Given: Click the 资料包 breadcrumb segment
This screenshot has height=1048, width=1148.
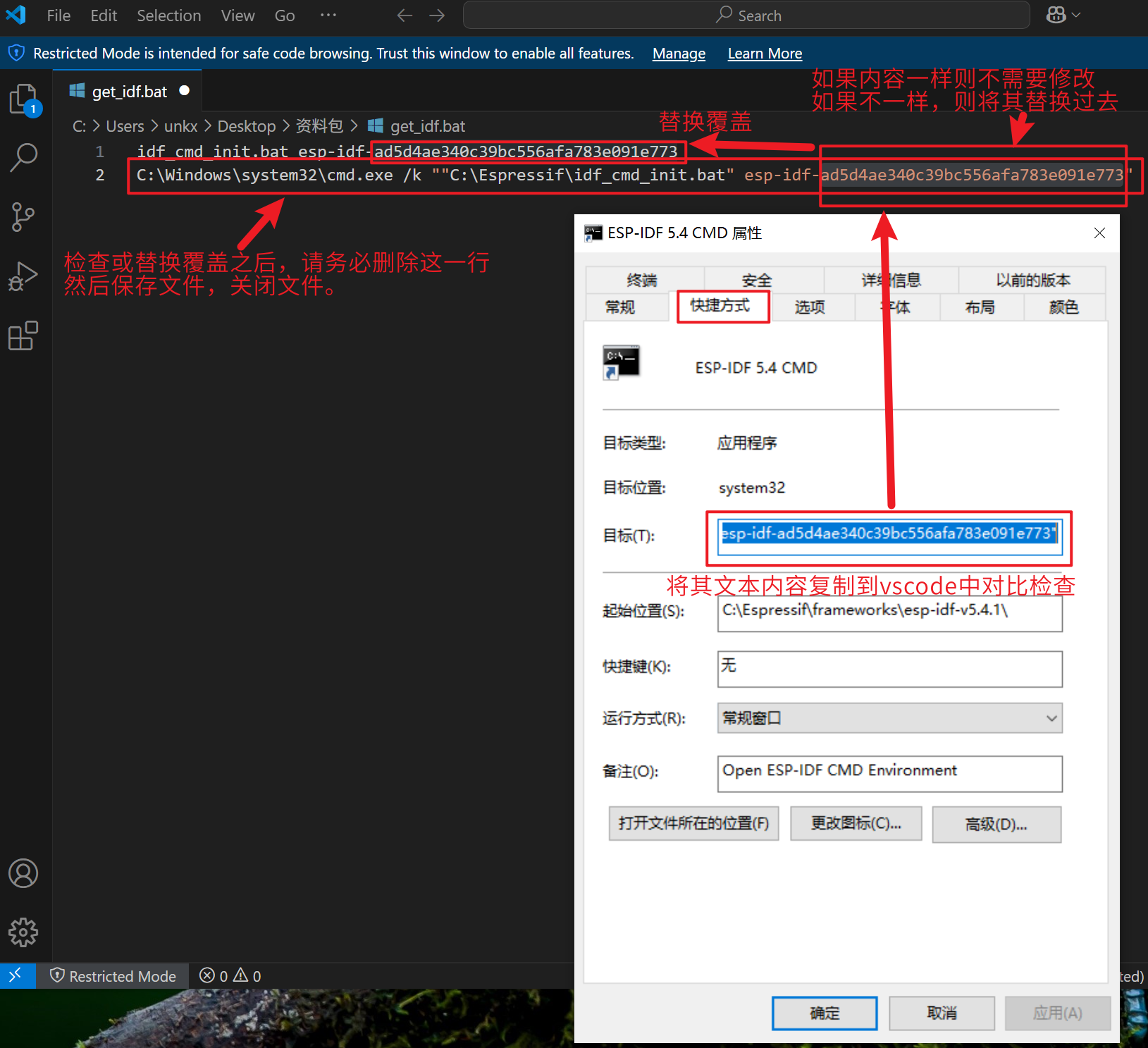Looking at the screenshot, I should 319,126.
